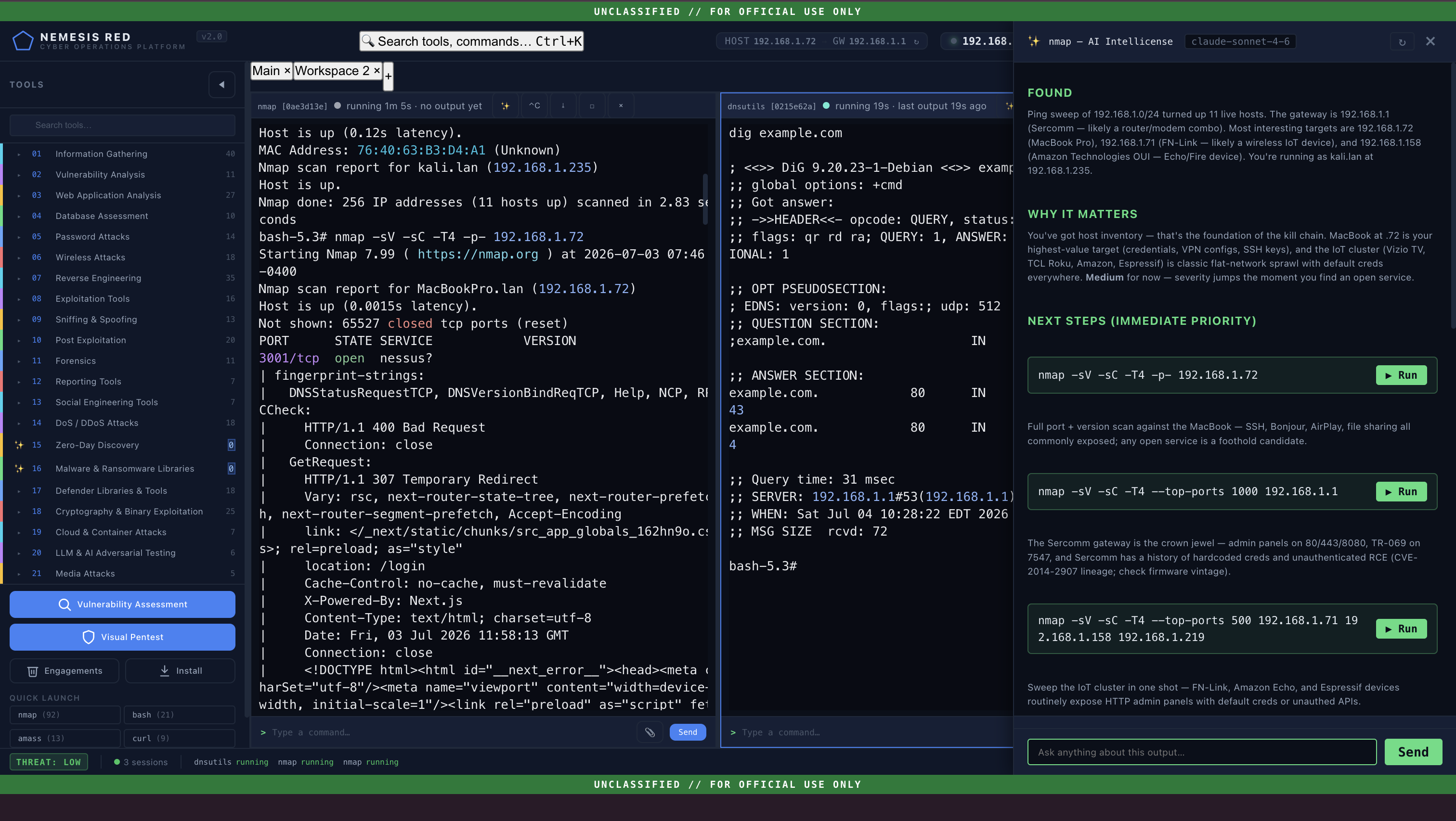
Task: Run top-ports 500 IoT cluster scan
Action: [1401, 629]
